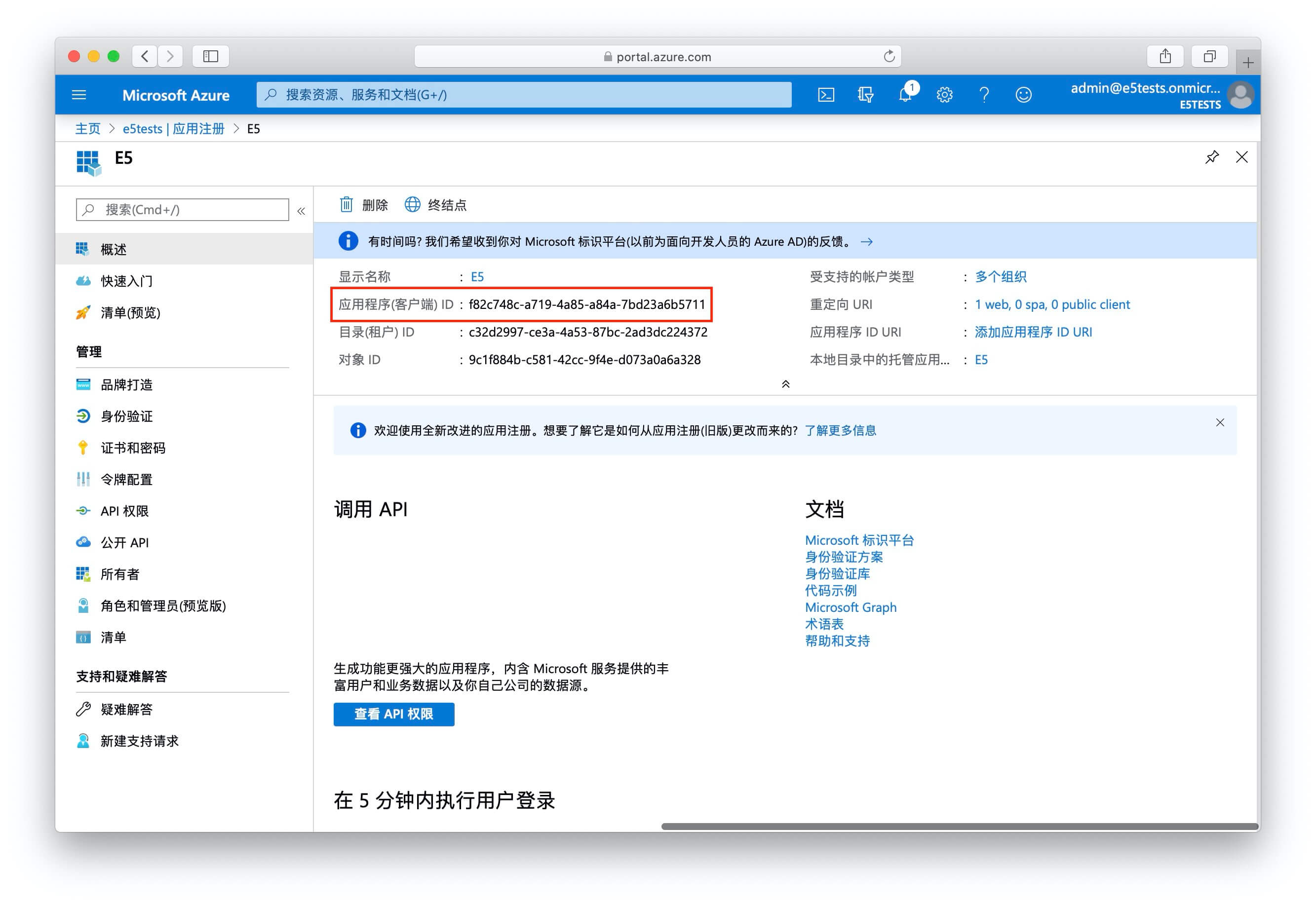The height and width of the screenshot is (905, 1316).
Task: Show Safari tab overview
Action: pos(1209,56)
